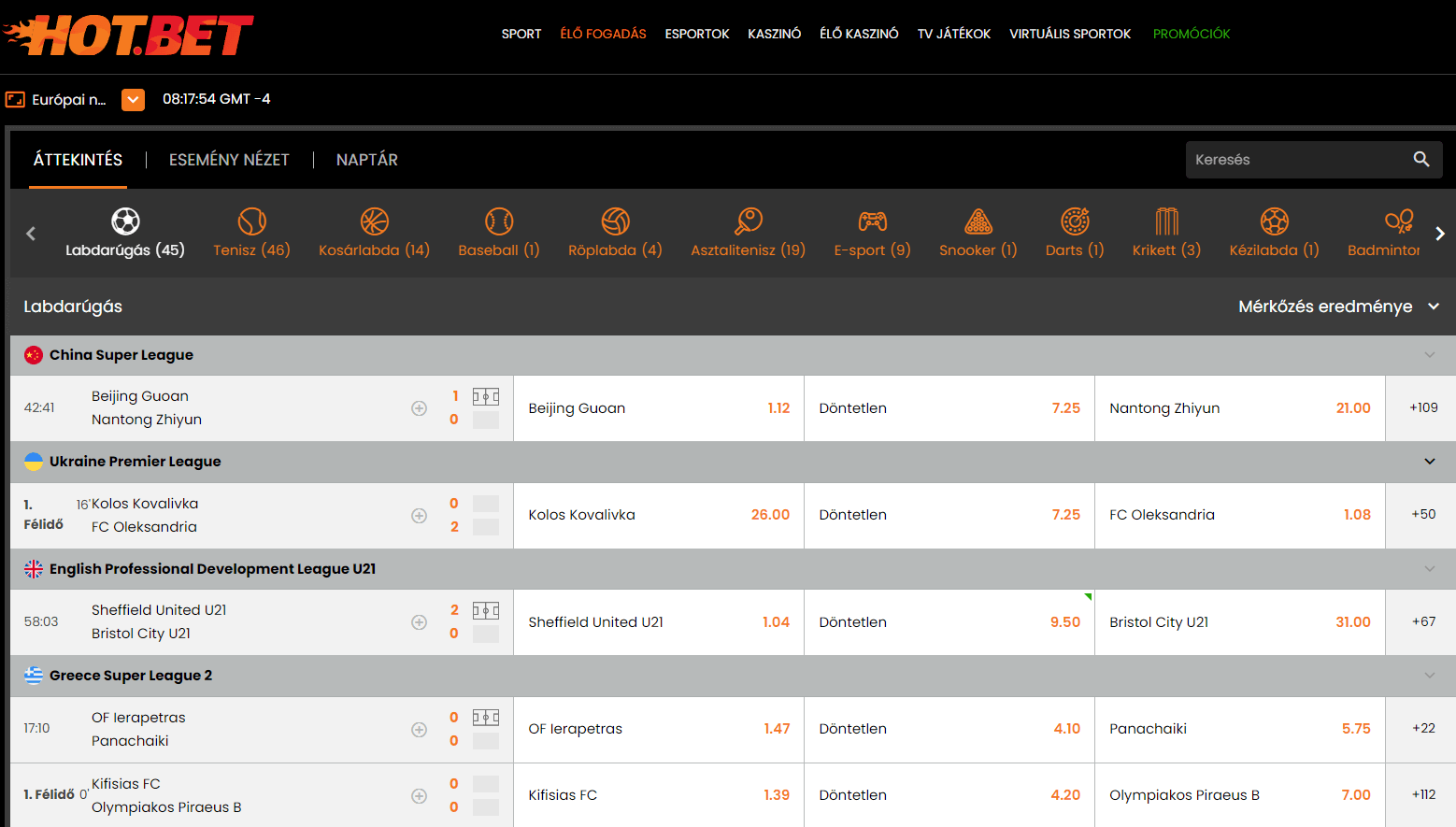Image resolution: width=1456 pixels, height=827 pixels.
Task: Select the Kosárlabda (14) basketball icon
Action: [x=374, y=221]
